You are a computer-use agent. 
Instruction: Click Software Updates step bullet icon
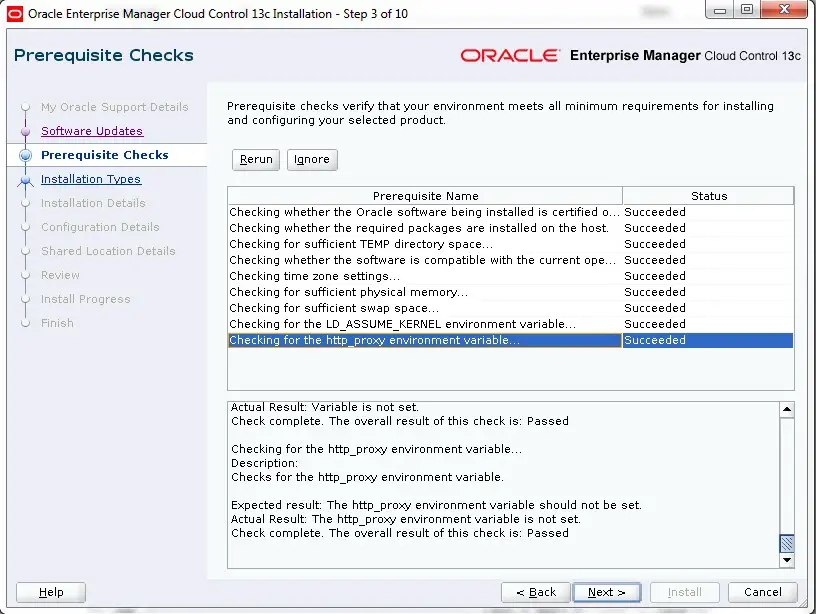point(25,131)
